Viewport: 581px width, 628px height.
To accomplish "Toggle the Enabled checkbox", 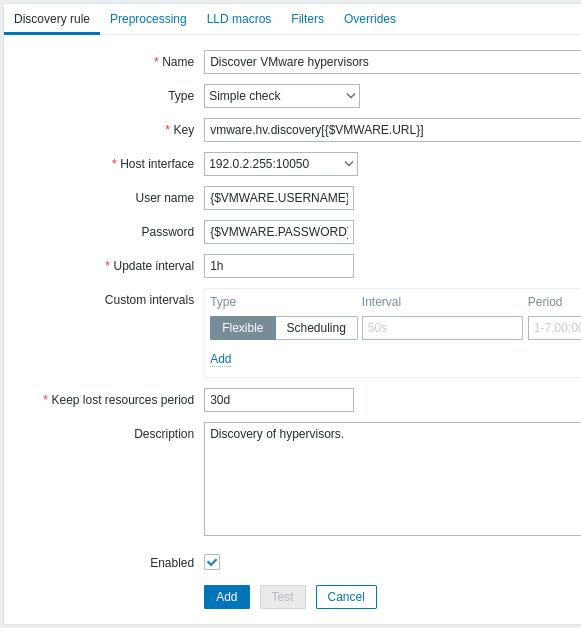I will click(212, 562).
